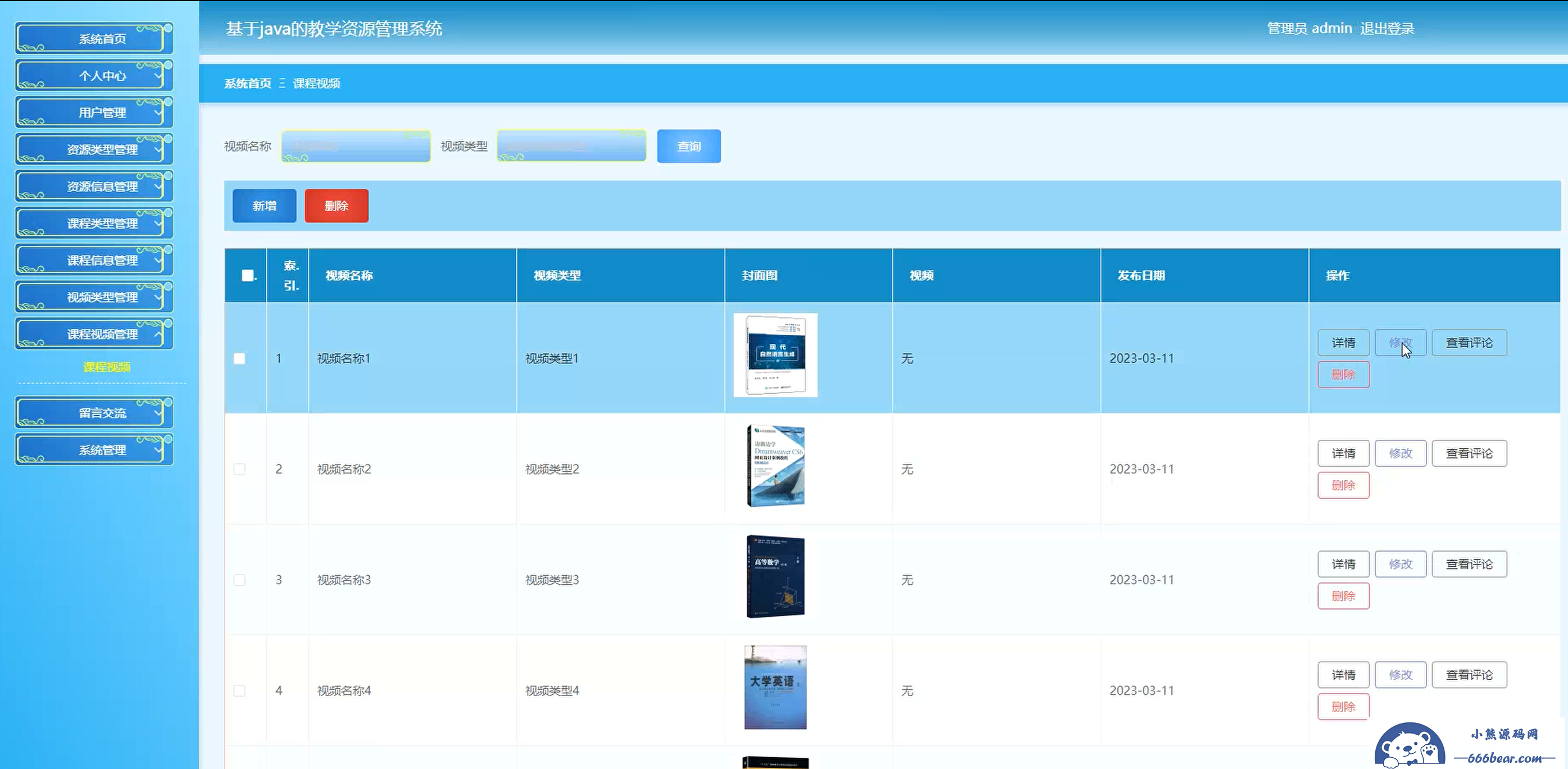Check the checkbox for row 视频名称4
1568x769 pixels.
coord(240,691)
